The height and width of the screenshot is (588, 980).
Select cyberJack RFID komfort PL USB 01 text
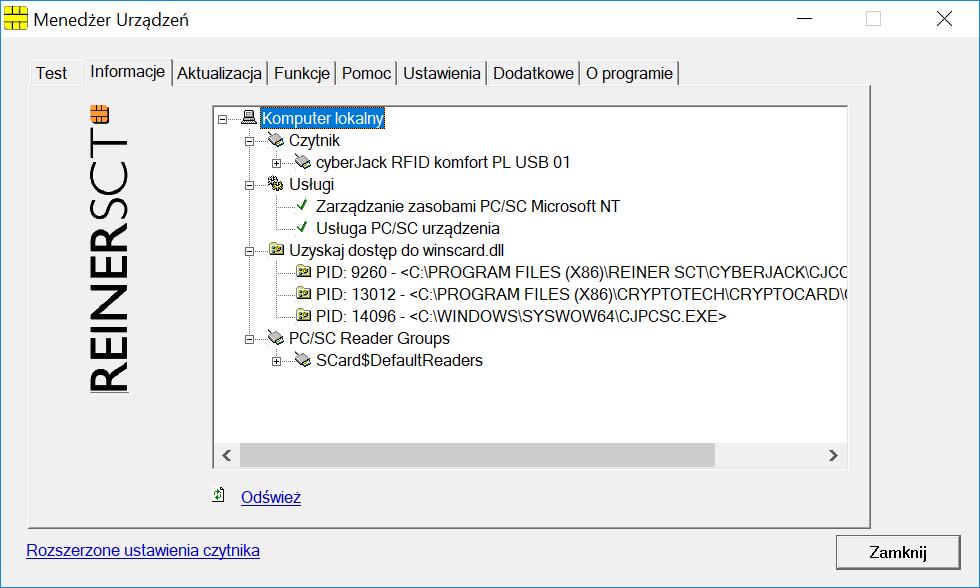(443, 162)
